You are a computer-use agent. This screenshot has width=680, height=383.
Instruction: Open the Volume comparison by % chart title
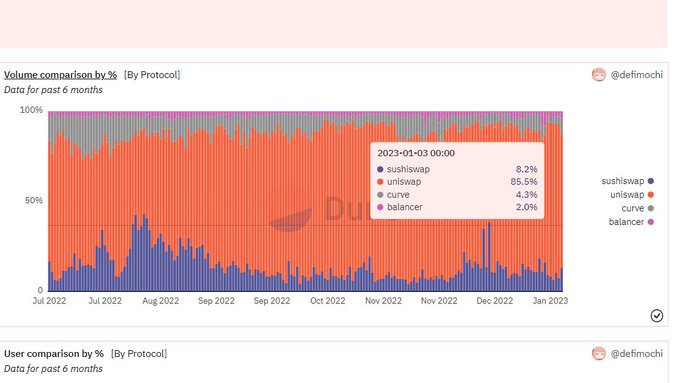pyautogui.click(x=60, y=75)
